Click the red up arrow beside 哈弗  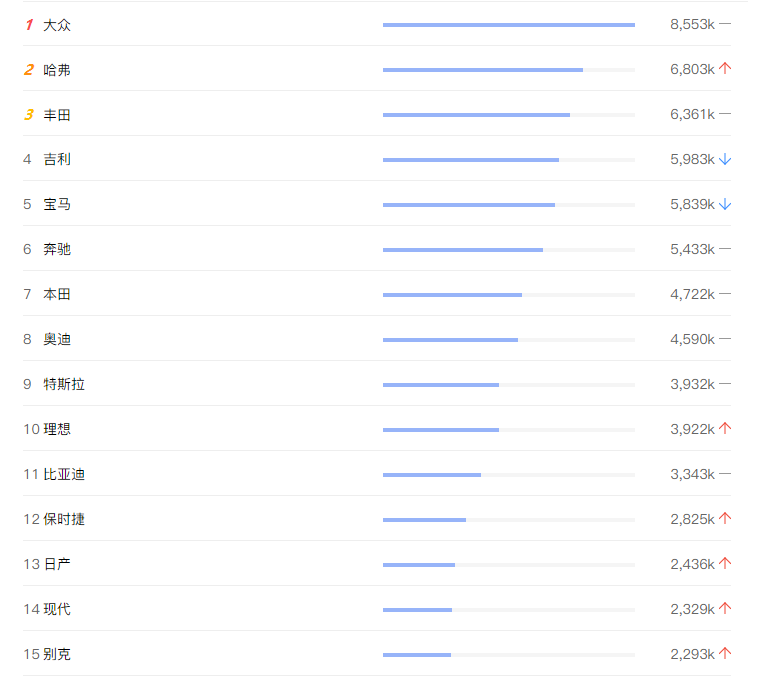click(725, 69)
